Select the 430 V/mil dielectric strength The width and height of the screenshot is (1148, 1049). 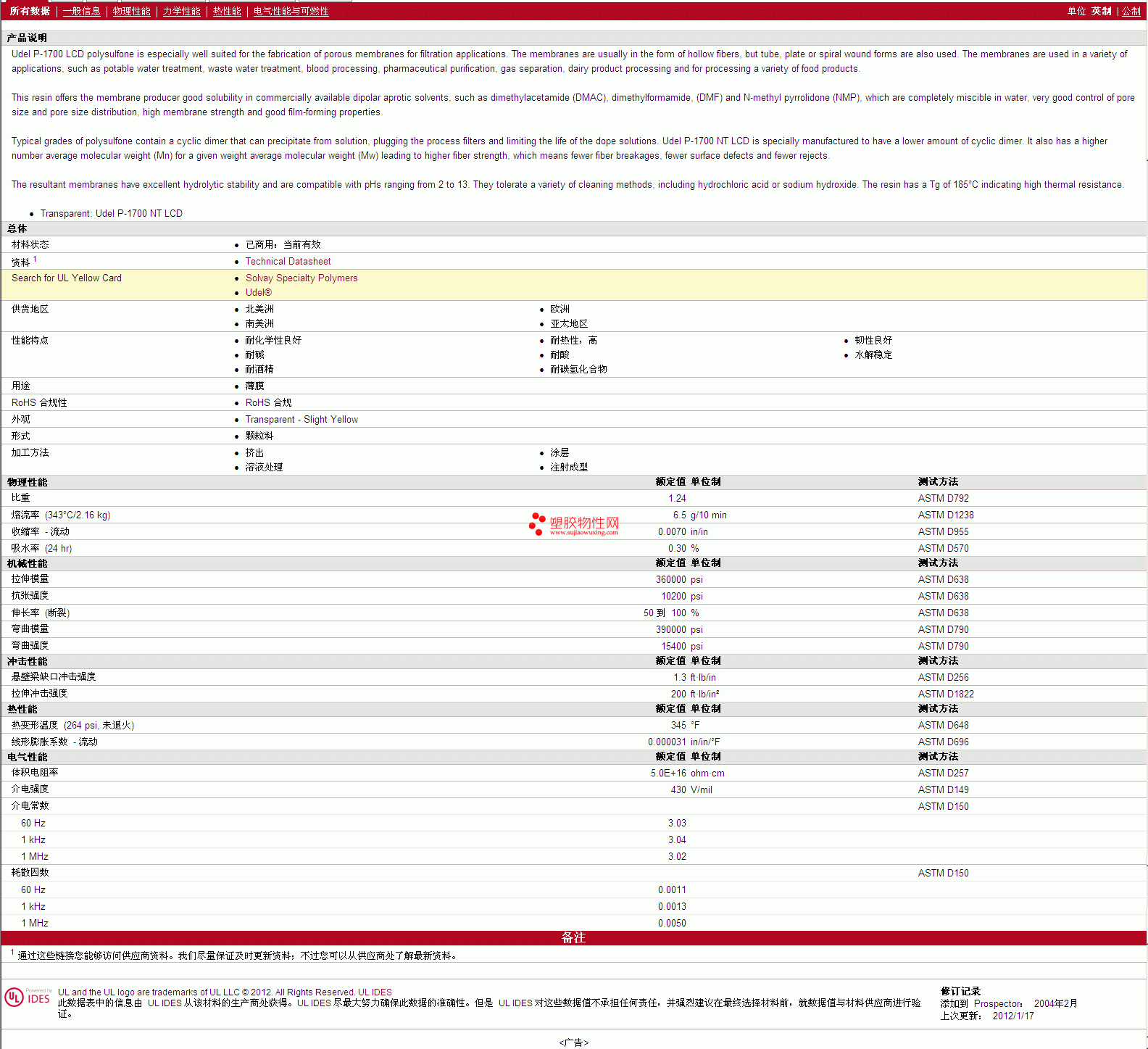click(691, 789)
